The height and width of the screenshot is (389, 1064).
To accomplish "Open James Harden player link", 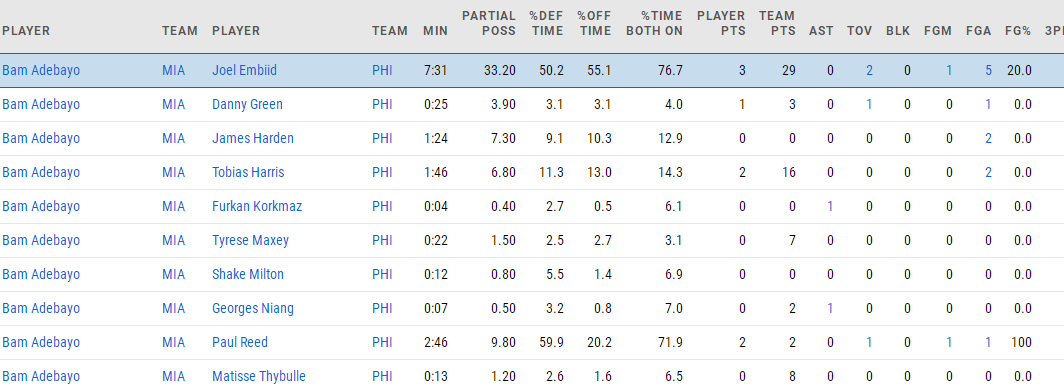I will pos(252,138).
